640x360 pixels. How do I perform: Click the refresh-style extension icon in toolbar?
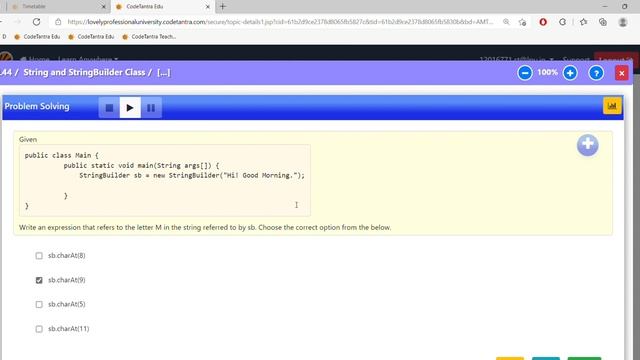click(x=562, y=22)
